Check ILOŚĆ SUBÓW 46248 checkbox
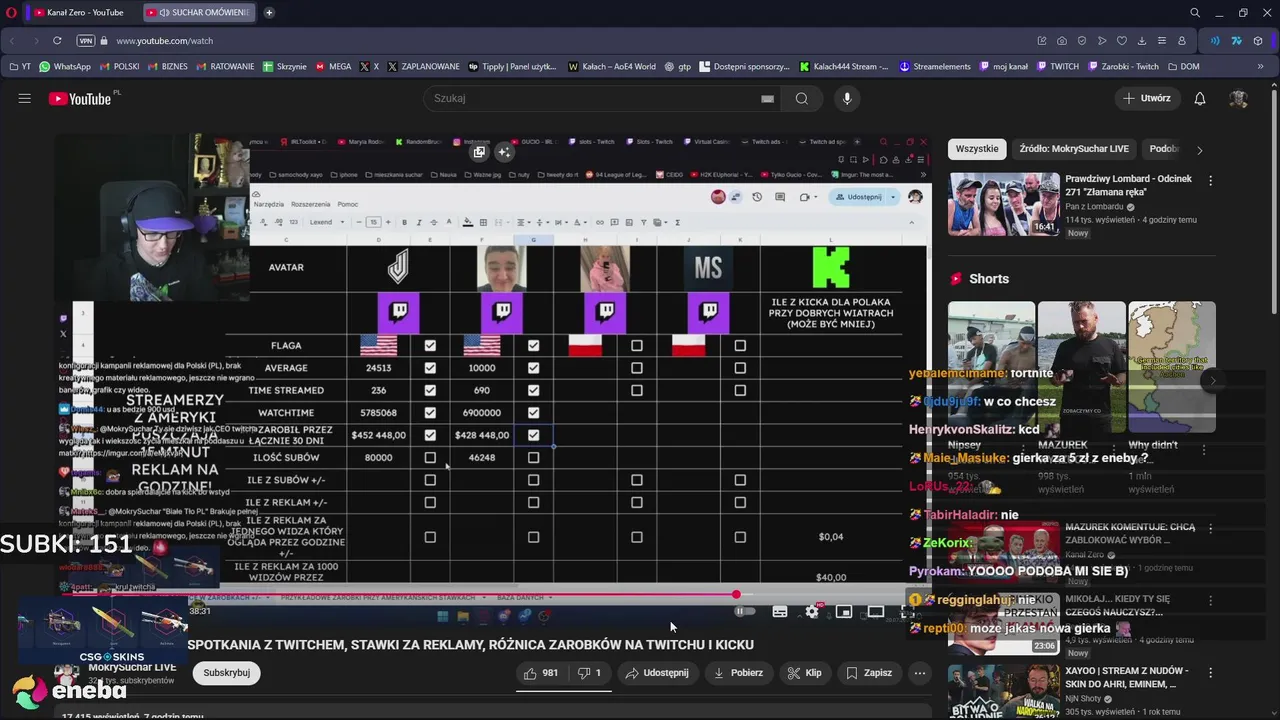1280x720 pixels. click(x=533, y=458)
